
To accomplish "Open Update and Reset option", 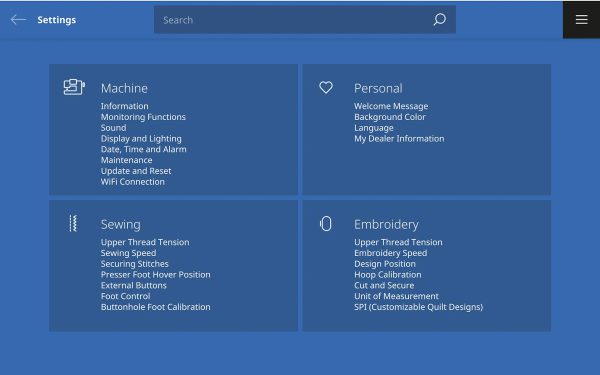I will (x=136, y=171).
